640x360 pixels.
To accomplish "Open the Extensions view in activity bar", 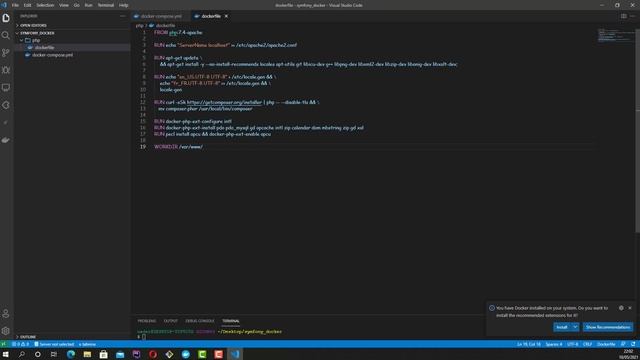I will pos(6,105).
